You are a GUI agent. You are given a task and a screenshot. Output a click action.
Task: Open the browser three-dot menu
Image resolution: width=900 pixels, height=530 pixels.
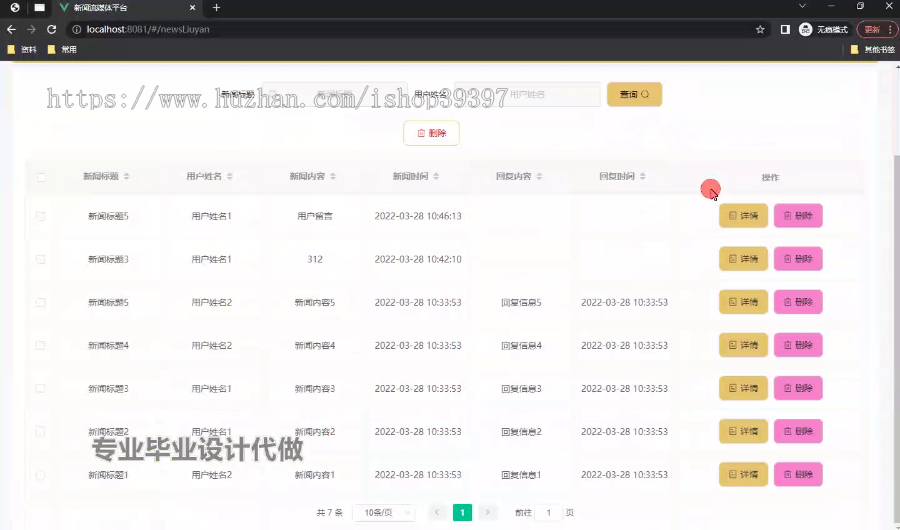890,29
